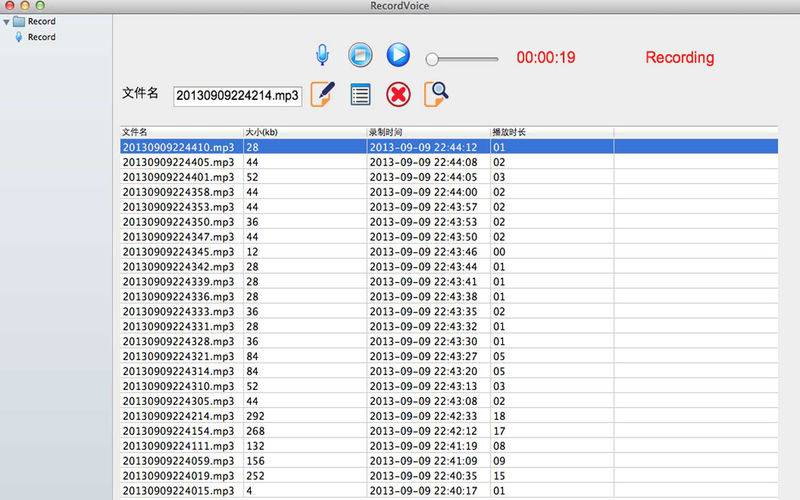Screen dimensions: 800x500
Task: Select the Record microphone child item
Action: 41,37
